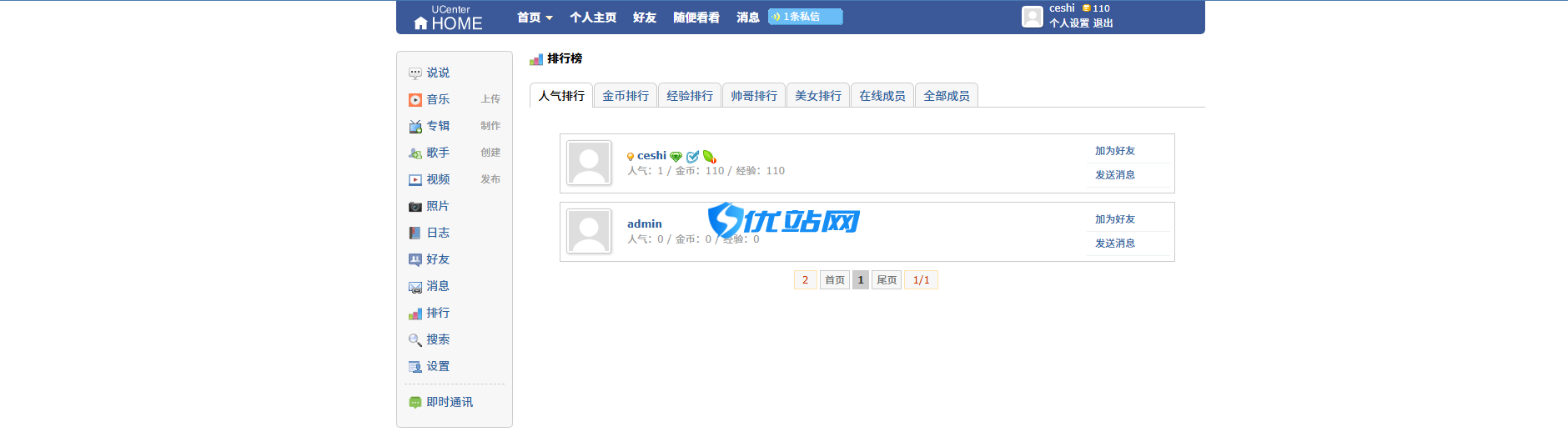This screenshot has height=442, width=1568.
Task: Switch to the 在线成员 tab
Action: [882, 96]
